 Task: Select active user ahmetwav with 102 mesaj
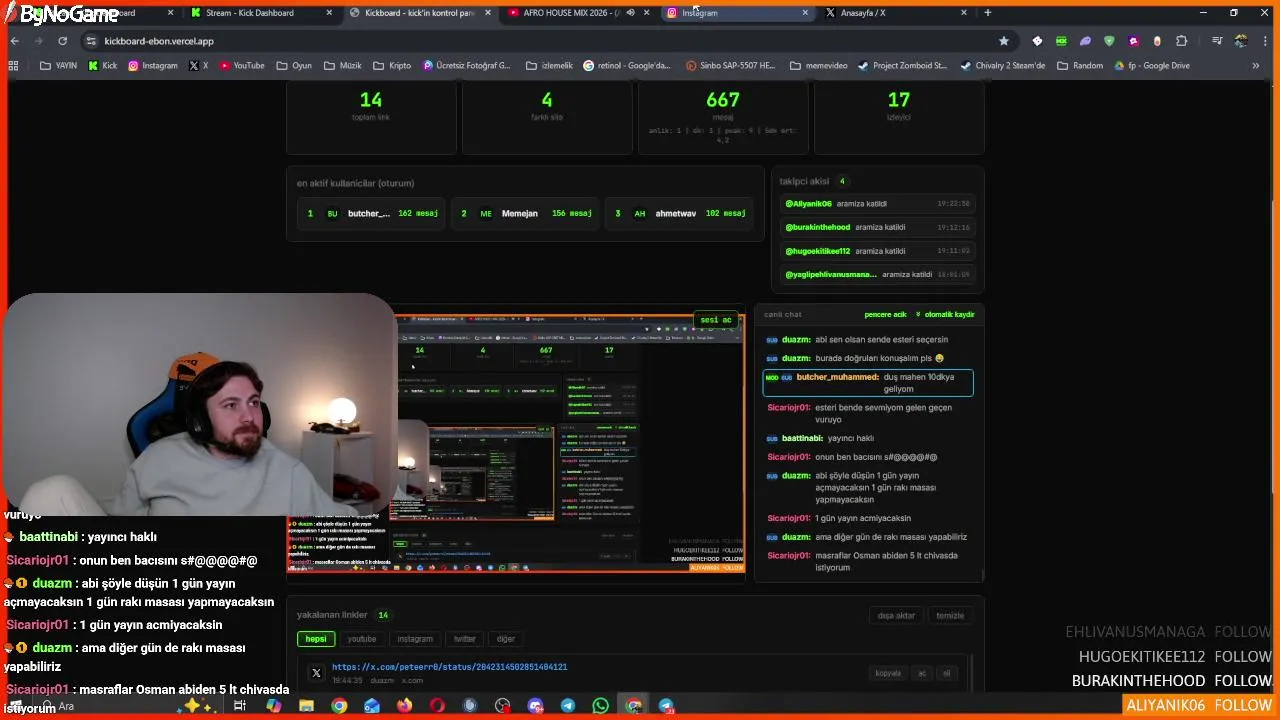pos(679,214)
